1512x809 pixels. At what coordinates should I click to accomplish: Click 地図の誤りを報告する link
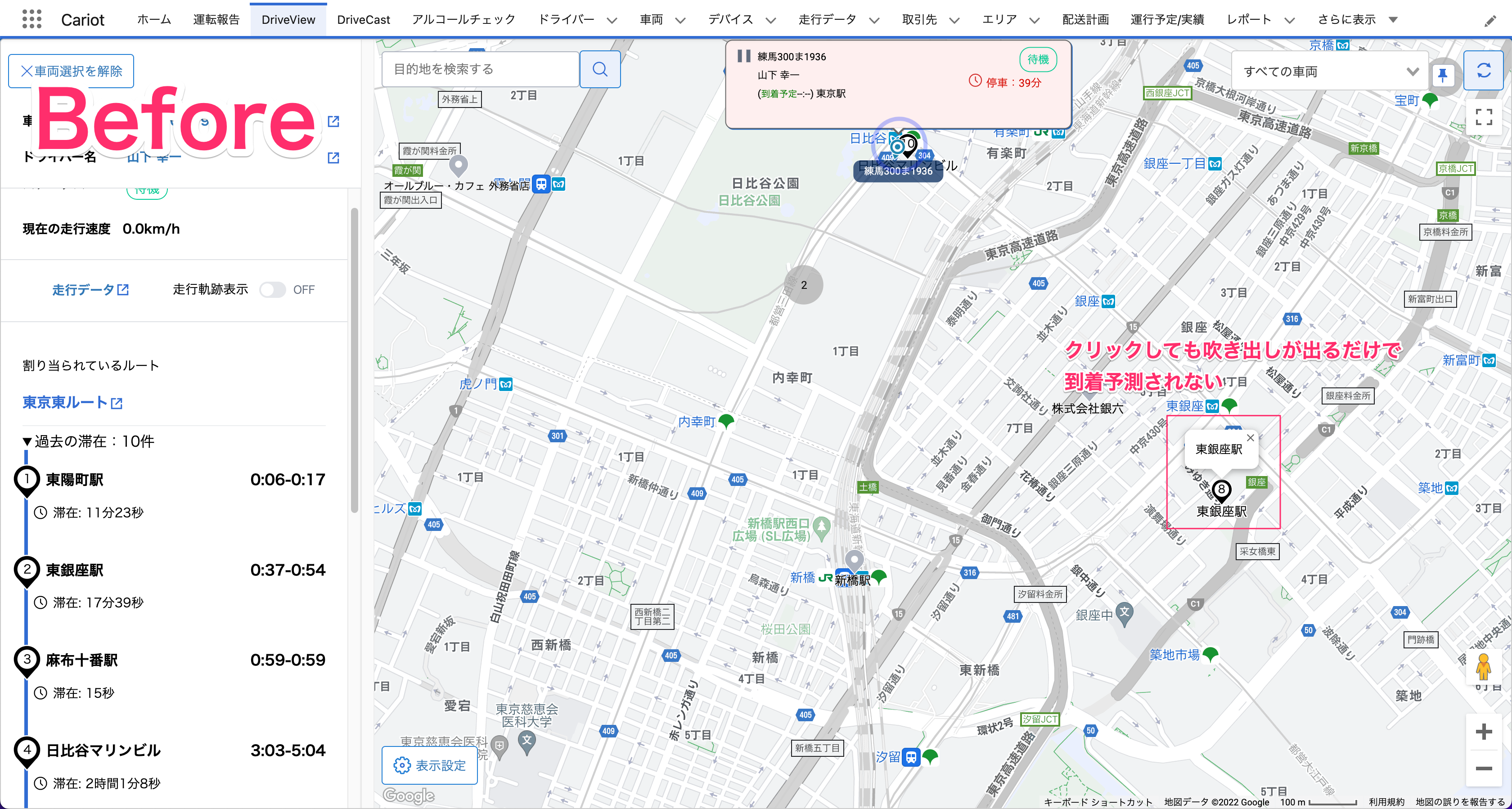tap(1460, 802)
